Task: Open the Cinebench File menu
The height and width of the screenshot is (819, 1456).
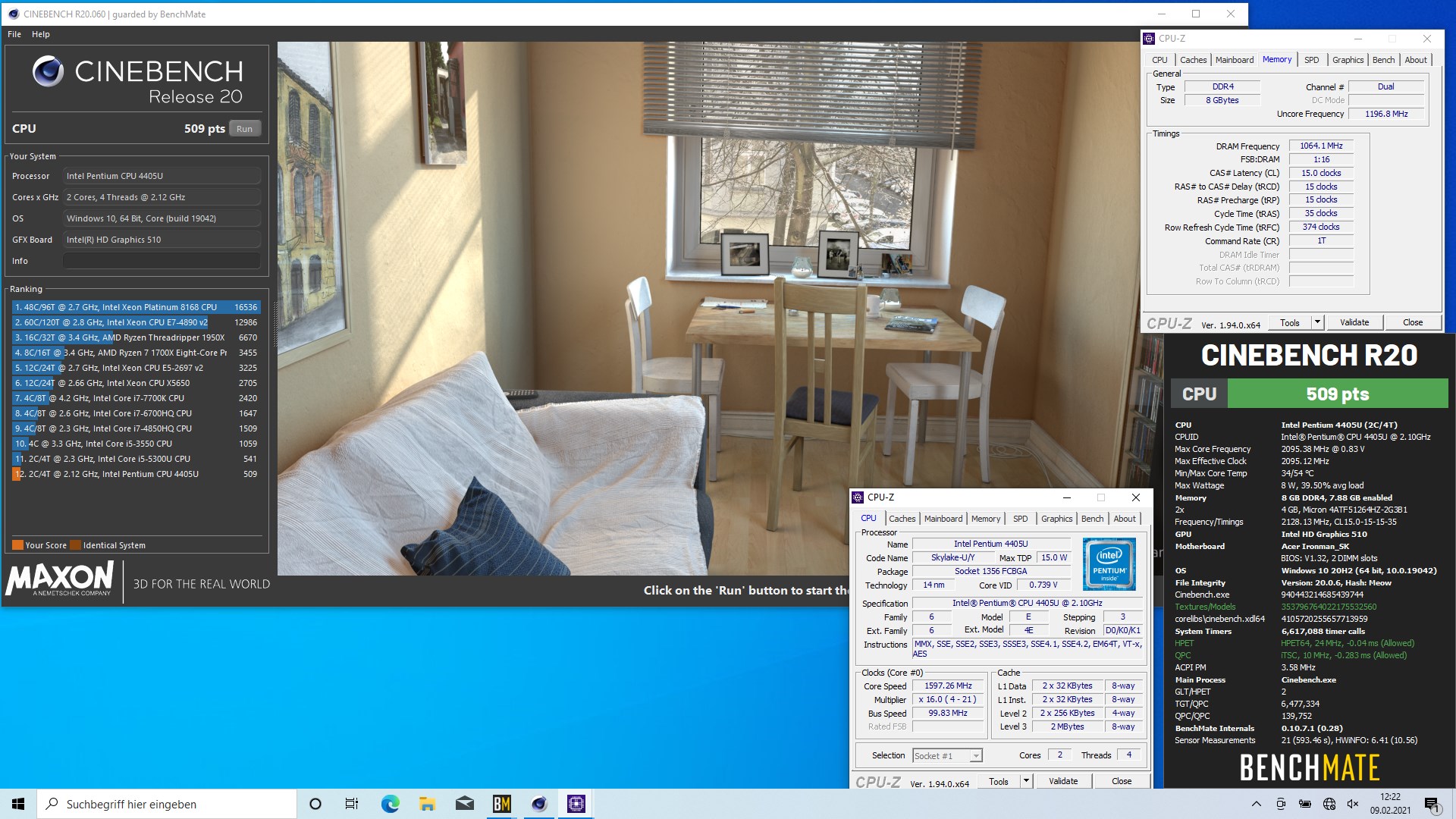Action: [x=14, y=34]
